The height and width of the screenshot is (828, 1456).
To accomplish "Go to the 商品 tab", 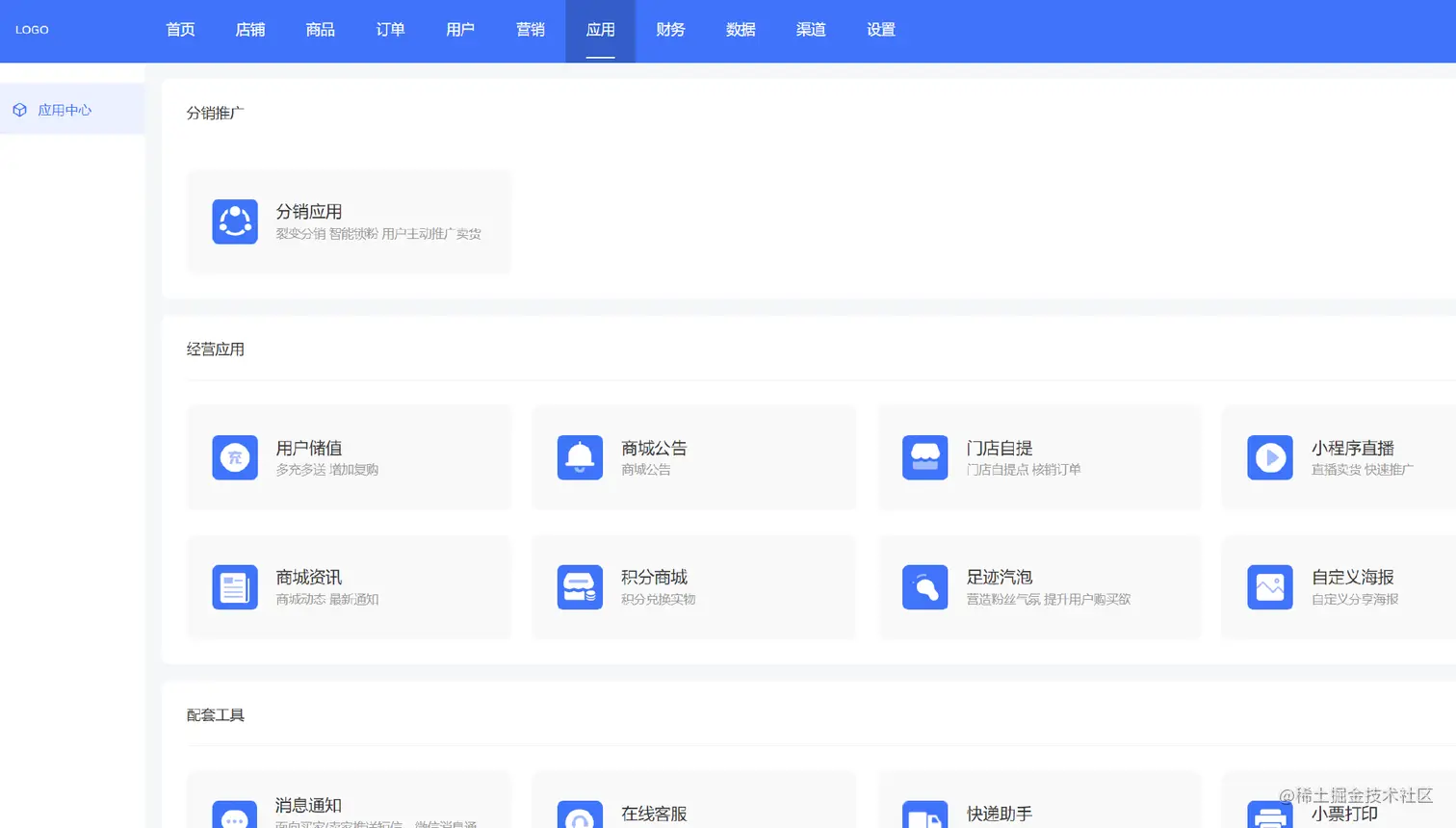I will coord(321,30).
